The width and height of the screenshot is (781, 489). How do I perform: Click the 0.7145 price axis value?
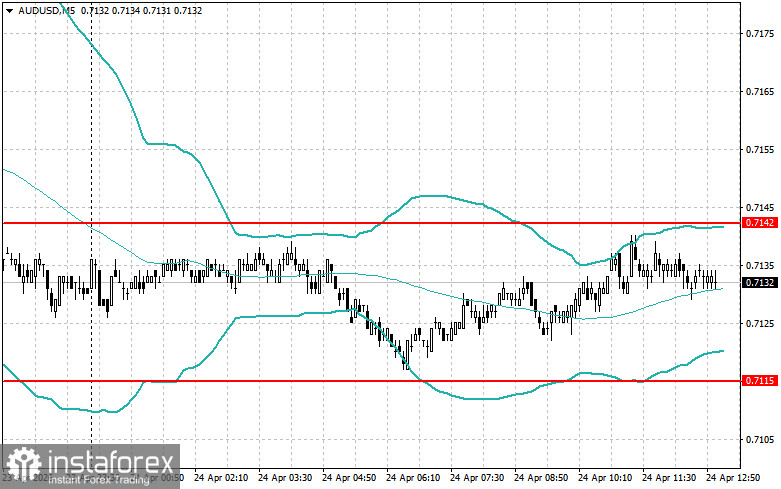[760, 207]
